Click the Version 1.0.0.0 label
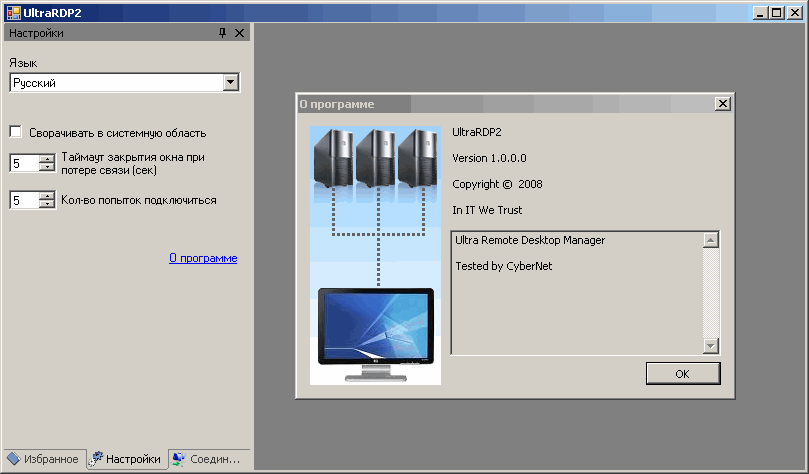The width and height of the screenshot is (809, 474). coord(489,158)
